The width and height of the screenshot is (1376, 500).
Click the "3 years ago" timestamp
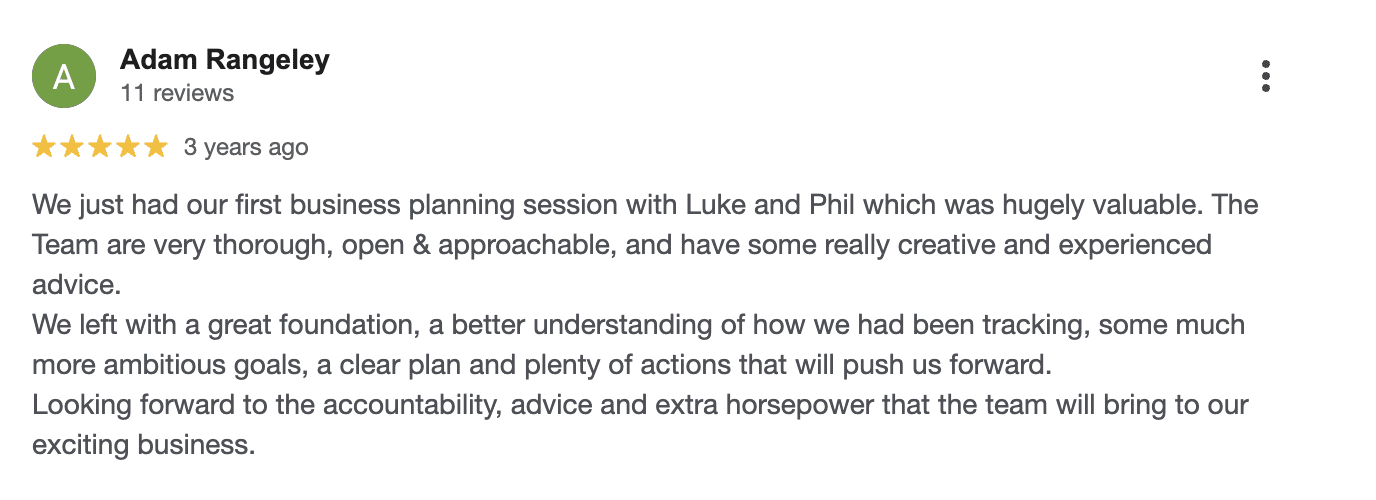point(246,148)
